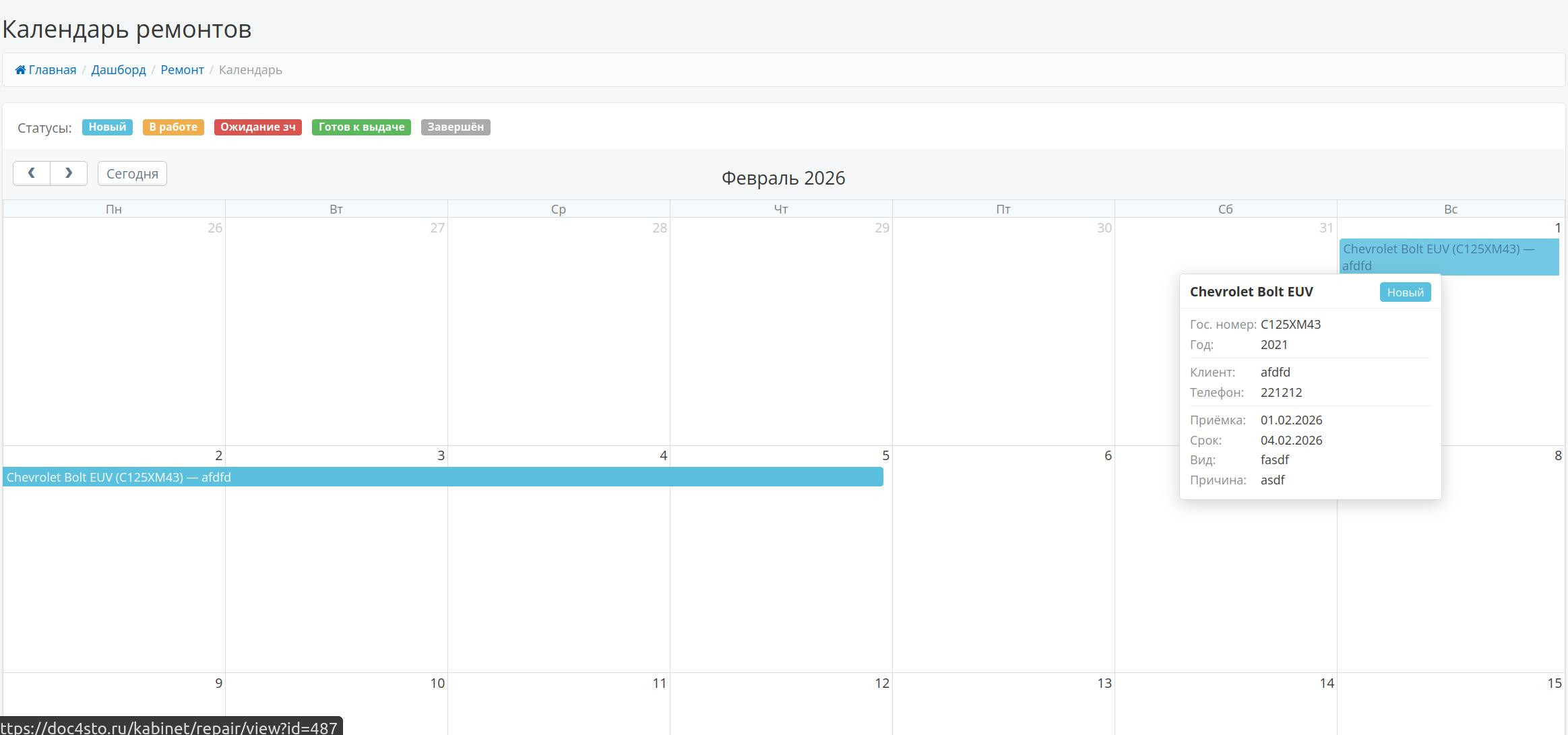Open Дашборд breadcrumb link

pos(119,70)
